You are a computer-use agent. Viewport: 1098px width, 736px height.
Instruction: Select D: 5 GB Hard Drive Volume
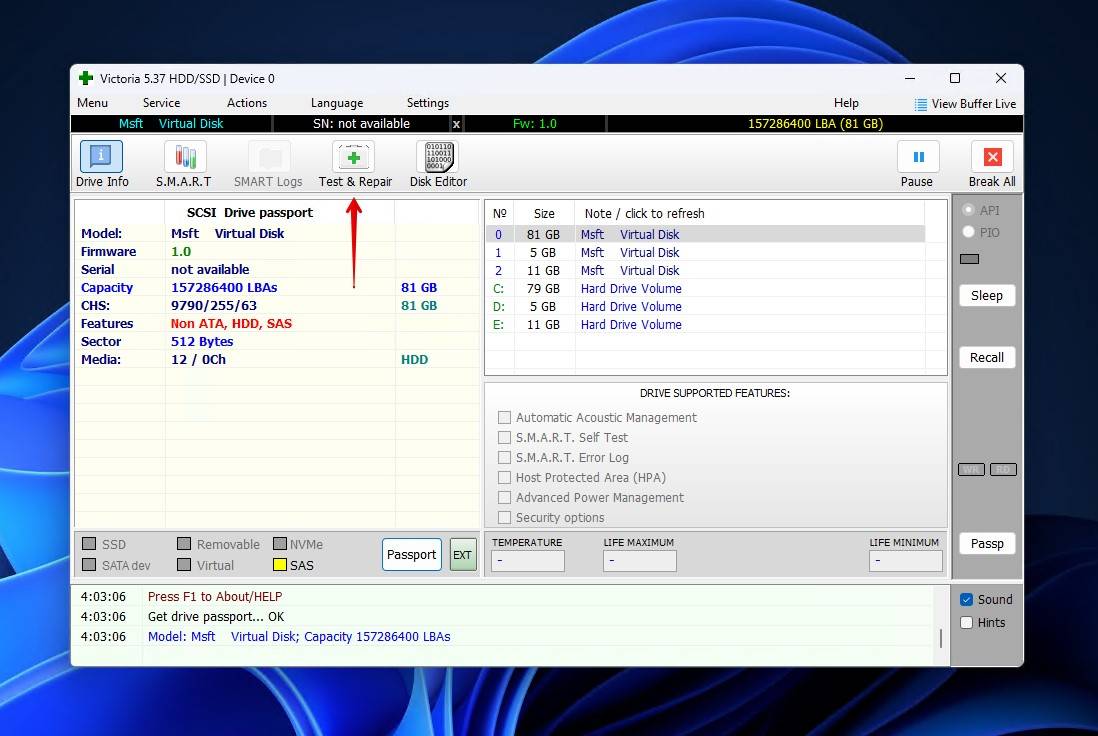coord(705,307)
